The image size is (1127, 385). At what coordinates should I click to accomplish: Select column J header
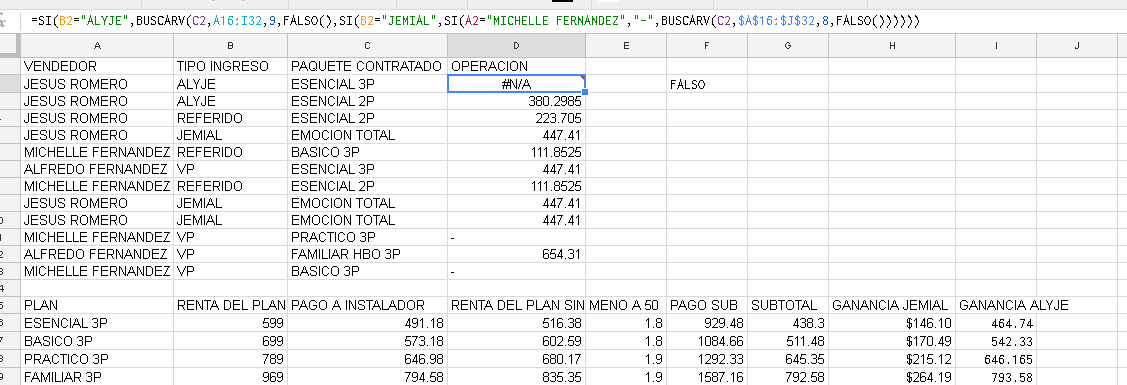(x=1077, y=46)
